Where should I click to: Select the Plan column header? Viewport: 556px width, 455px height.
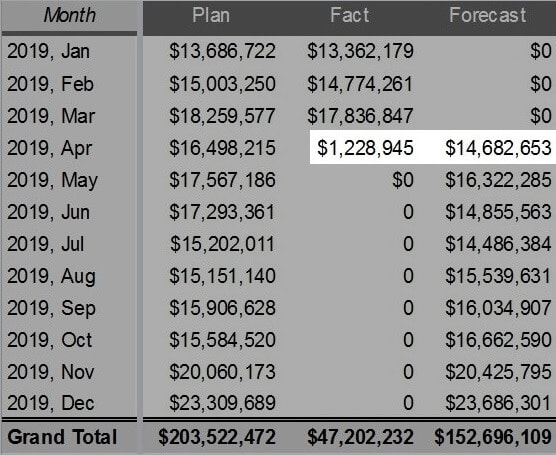[x=211, y=16]
